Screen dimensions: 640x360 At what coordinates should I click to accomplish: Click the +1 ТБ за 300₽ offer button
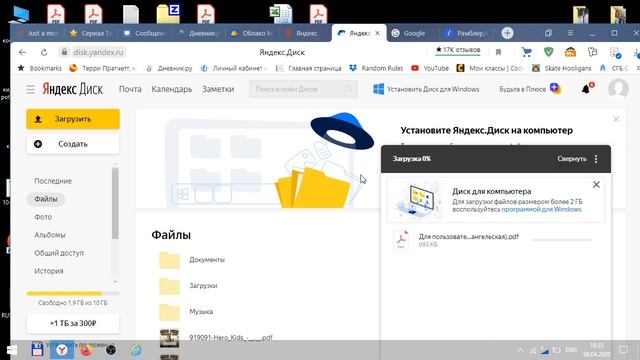(x=73, y=323)
